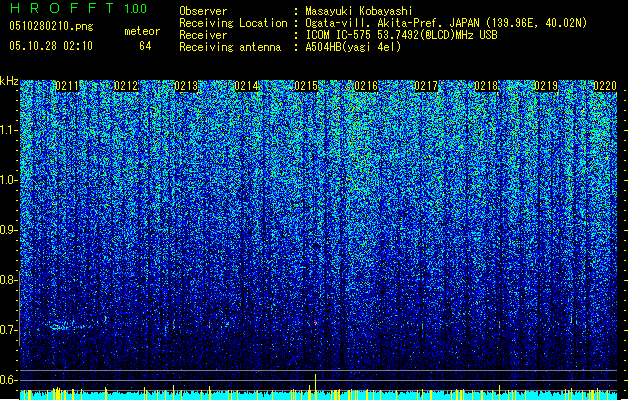Click the 0215 time marker label

(x=306, y=86)
